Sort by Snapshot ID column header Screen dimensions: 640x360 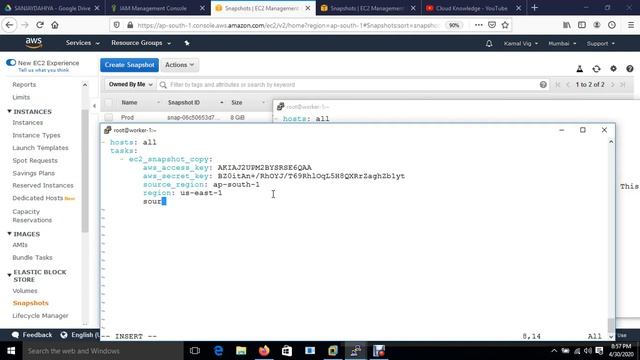click(x=184, y=102)
